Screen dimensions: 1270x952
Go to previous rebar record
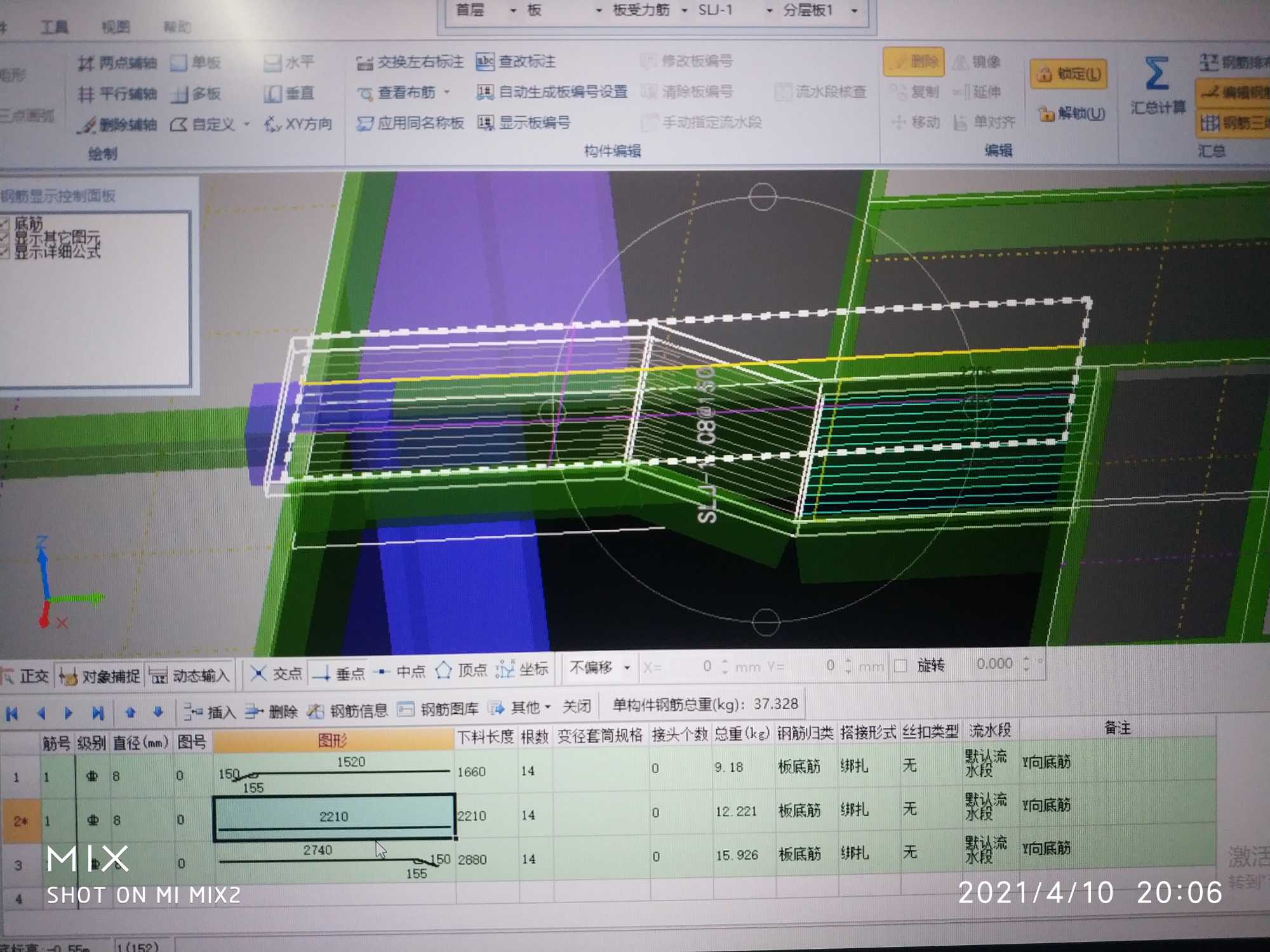tap(41, 713)
